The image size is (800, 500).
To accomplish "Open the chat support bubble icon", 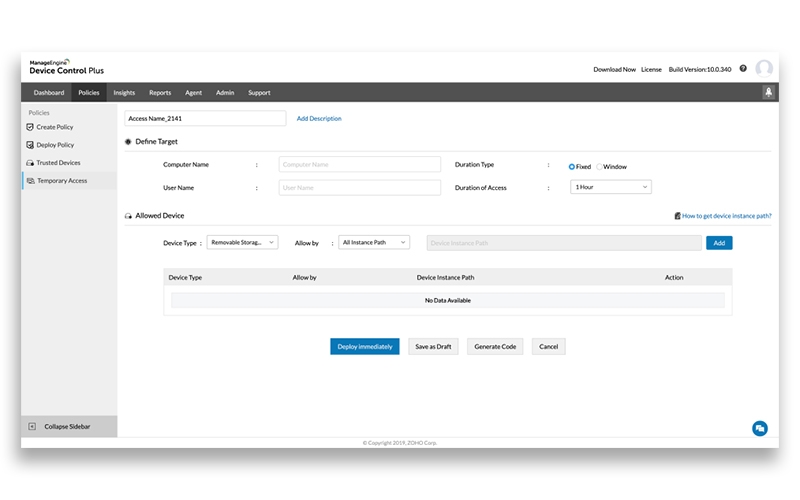I will (x=760, y=428).
